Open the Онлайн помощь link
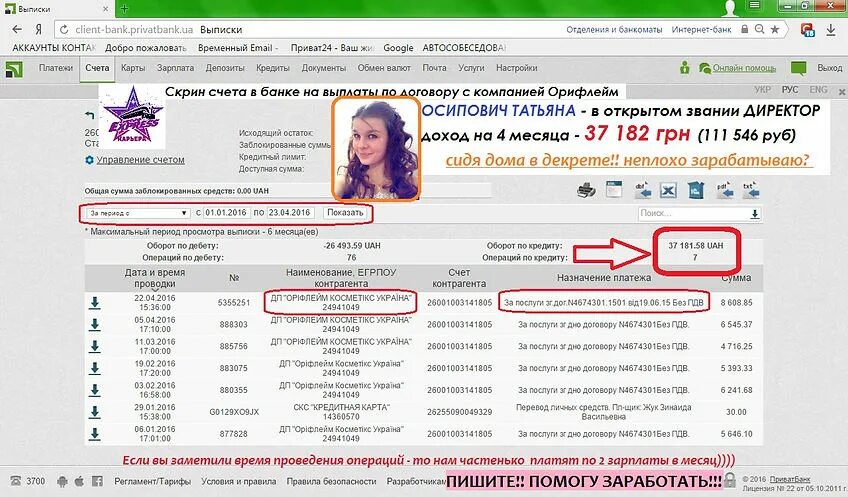The width and height of the screenshot is (848, 497). pyautogui.click(x=744, y=68)
